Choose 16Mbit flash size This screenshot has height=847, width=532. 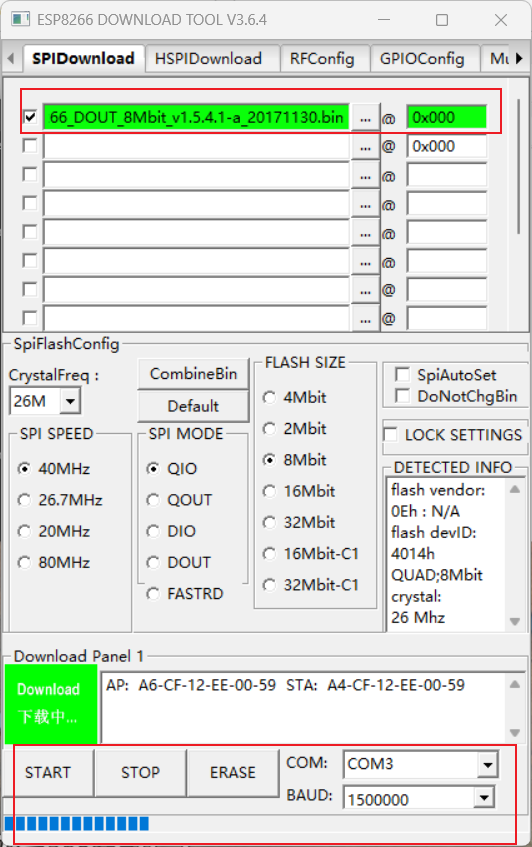pyautogui.click(x=299, y=491)
